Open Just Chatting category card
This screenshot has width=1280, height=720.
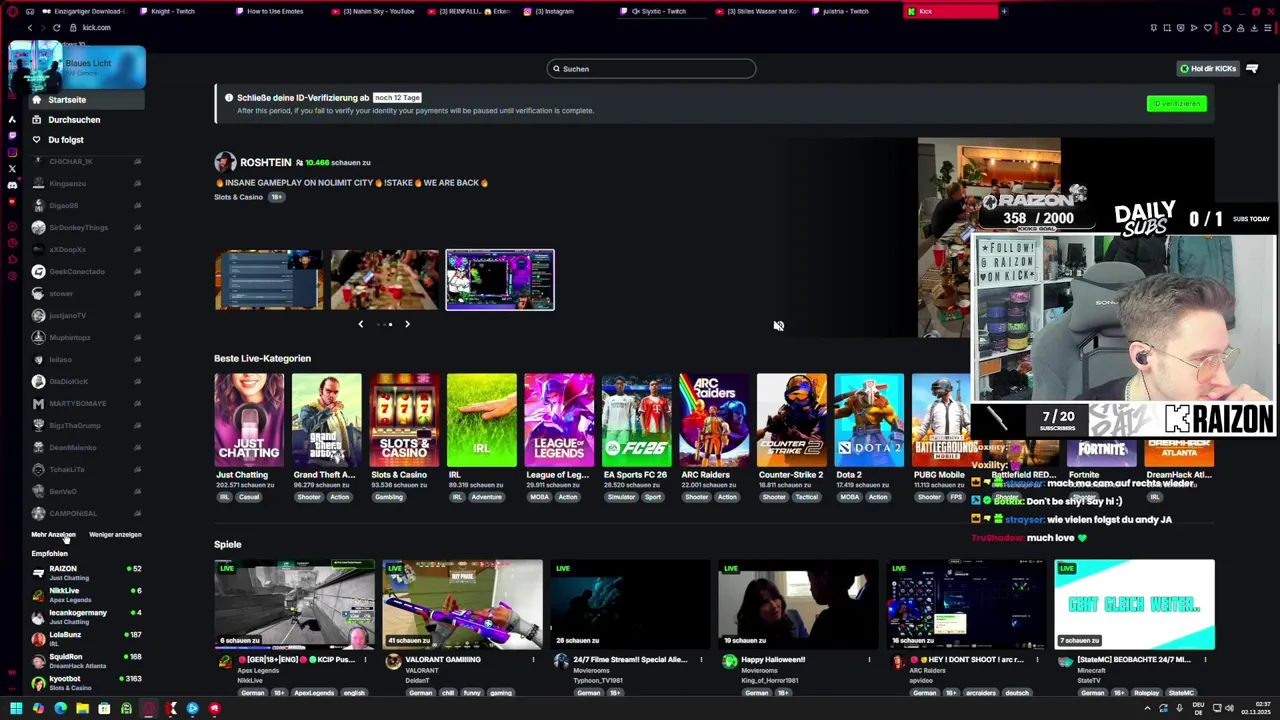coord(249,420)
